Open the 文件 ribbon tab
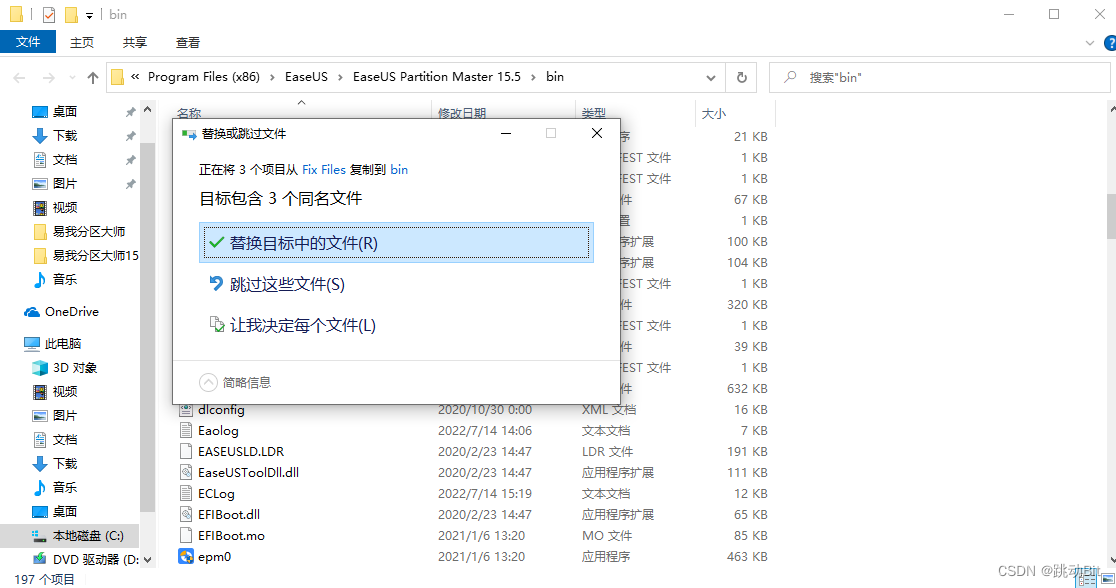 (x=28, y=42)
